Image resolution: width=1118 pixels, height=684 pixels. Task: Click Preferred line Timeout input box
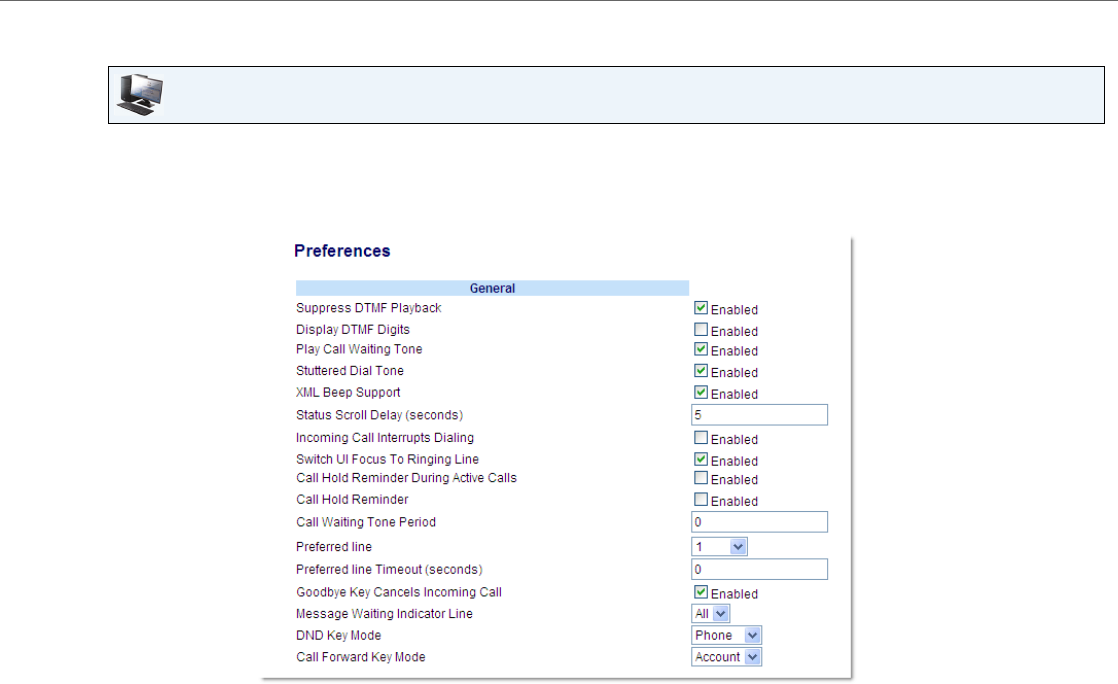pyautogui.click(x=759, y=569)
